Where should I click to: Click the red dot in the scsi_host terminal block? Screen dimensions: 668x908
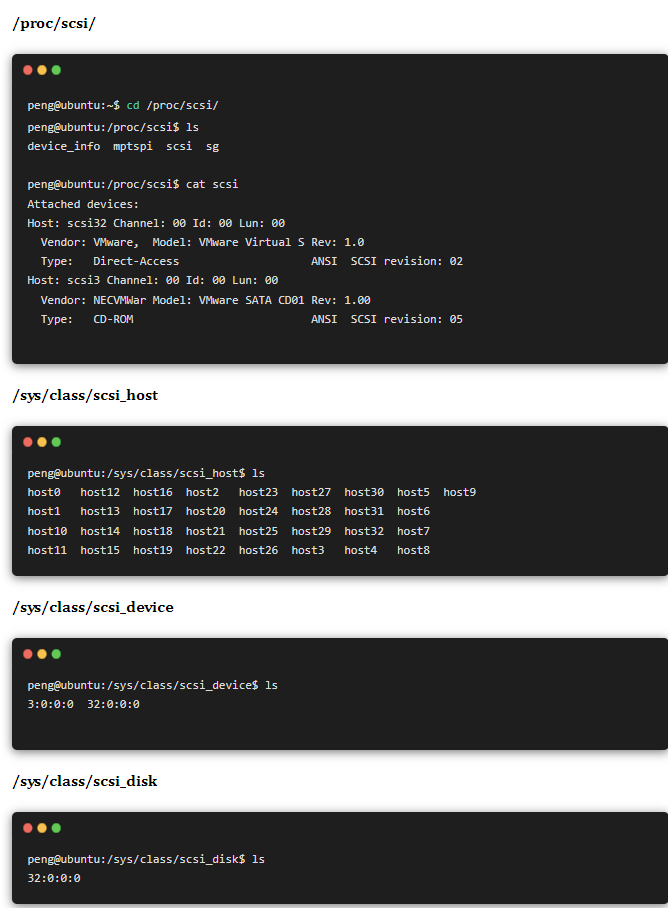tap(28, 442)
